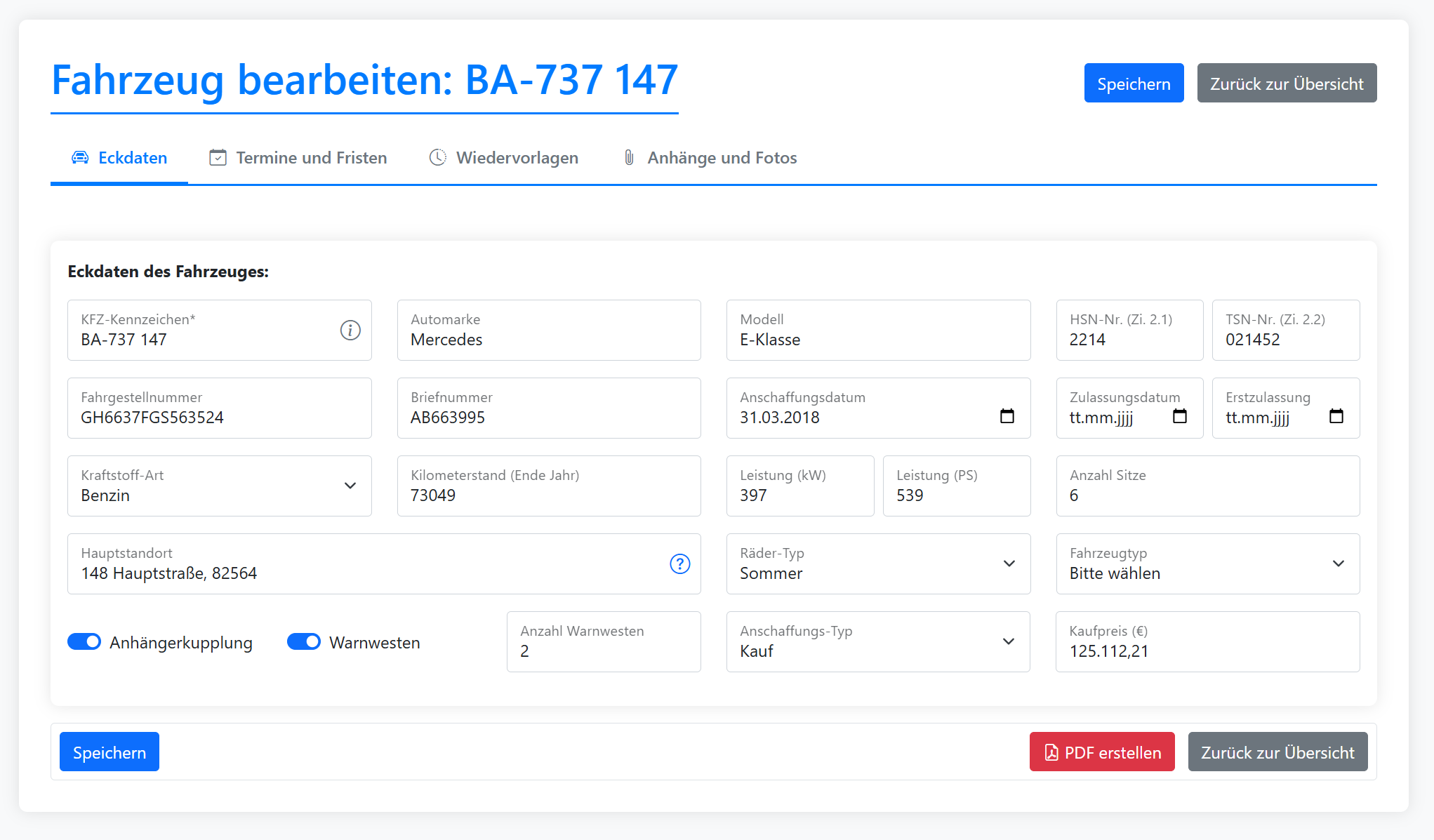
Task: Click the info icon next to KFZ-Kennzeichen
Action: (x=350, y=331)
